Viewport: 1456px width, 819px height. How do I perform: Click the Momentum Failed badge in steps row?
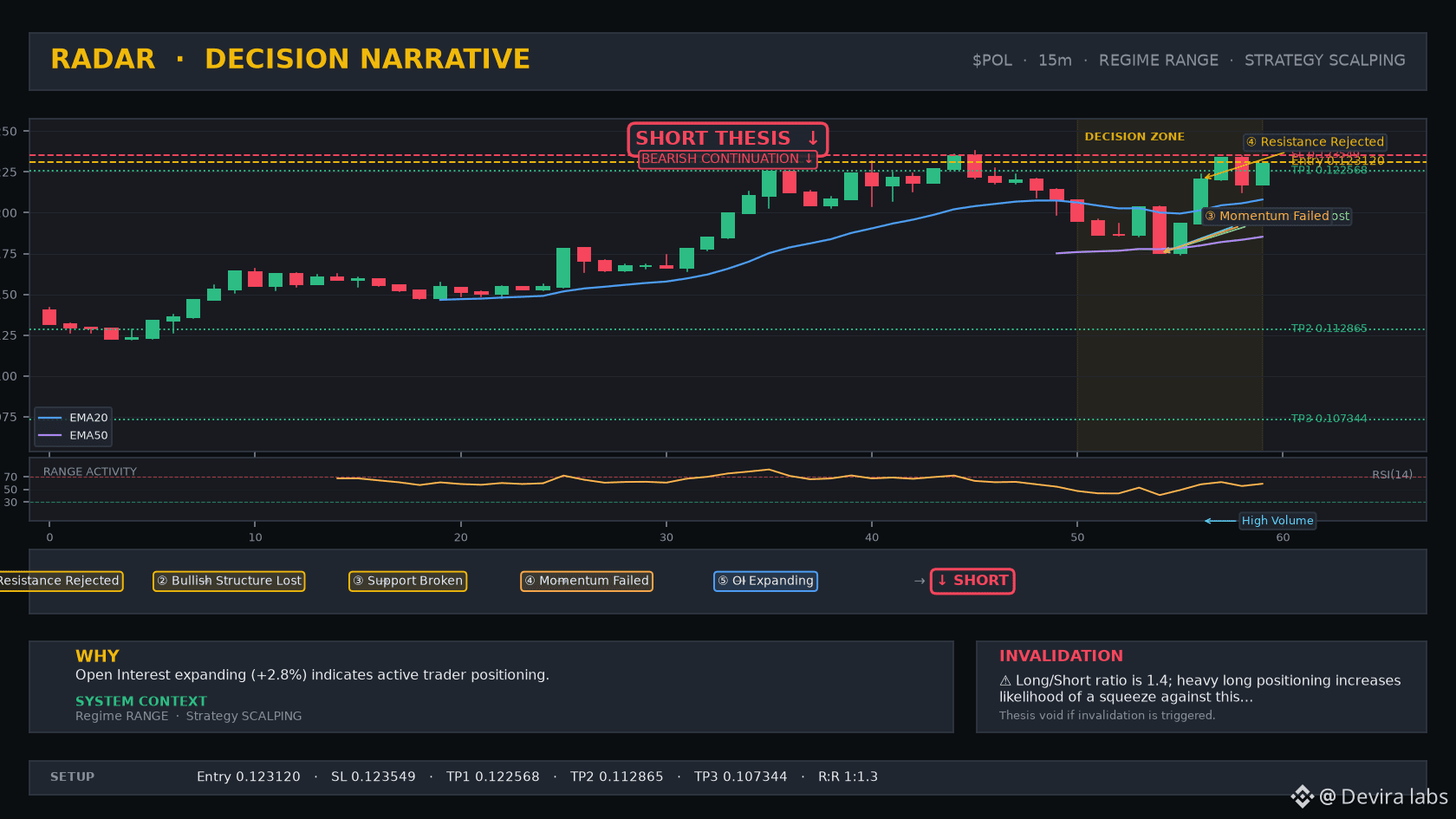coord(587,581)
